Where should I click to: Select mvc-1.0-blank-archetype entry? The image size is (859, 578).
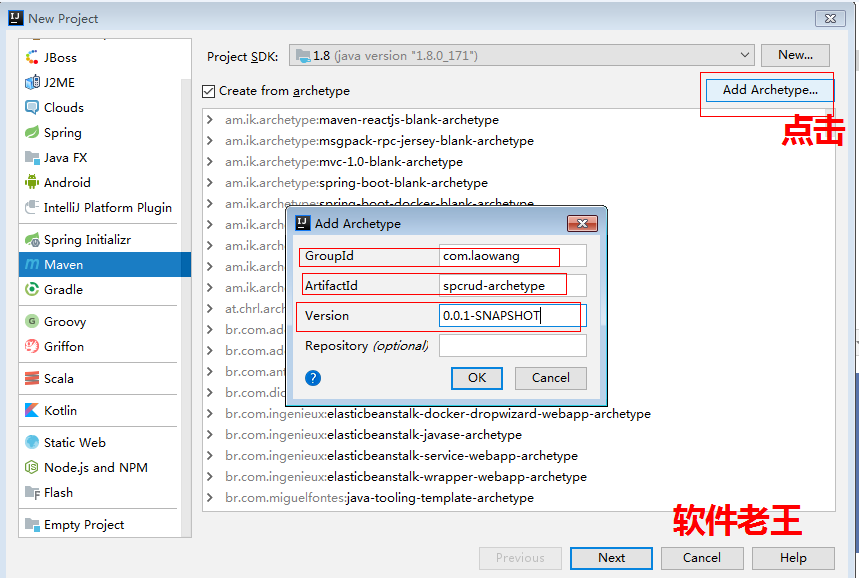(x=343, y=162)
